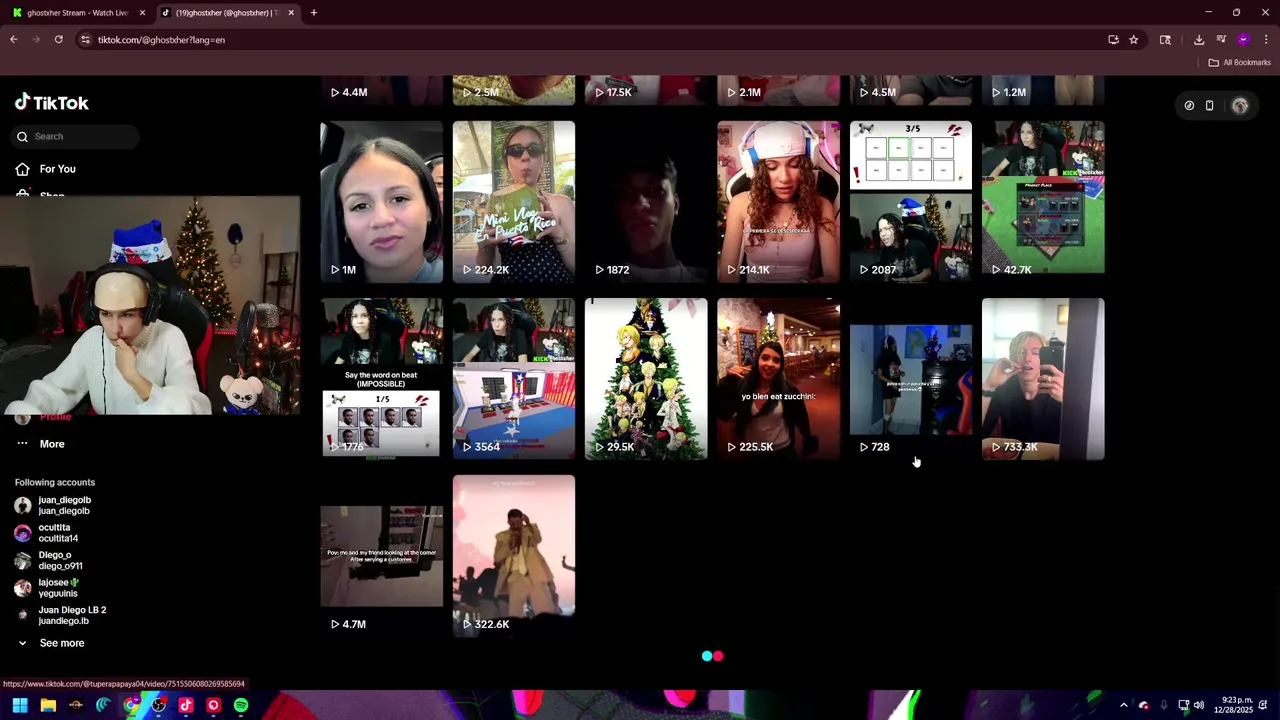Open ocultita14 following account
1280x720 pixels.
click(x=58, y=533)
